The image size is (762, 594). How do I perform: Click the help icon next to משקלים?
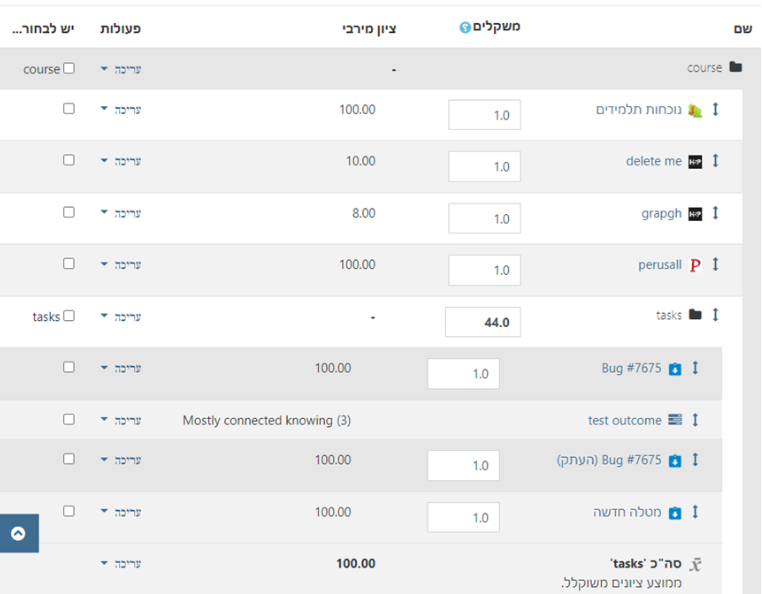[464, 27]
